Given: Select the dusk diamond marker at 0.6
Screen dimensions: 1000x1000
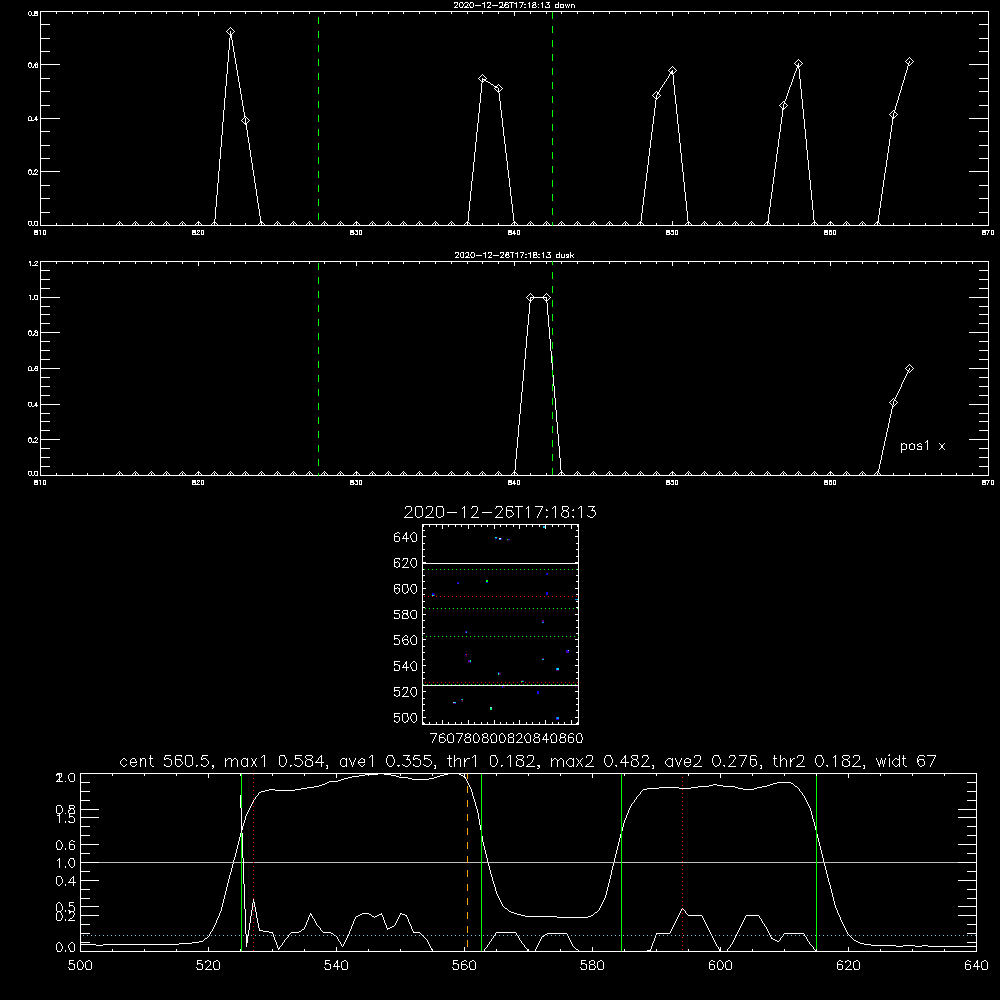Looking at the screenshot, I should (x=909, y=369).
